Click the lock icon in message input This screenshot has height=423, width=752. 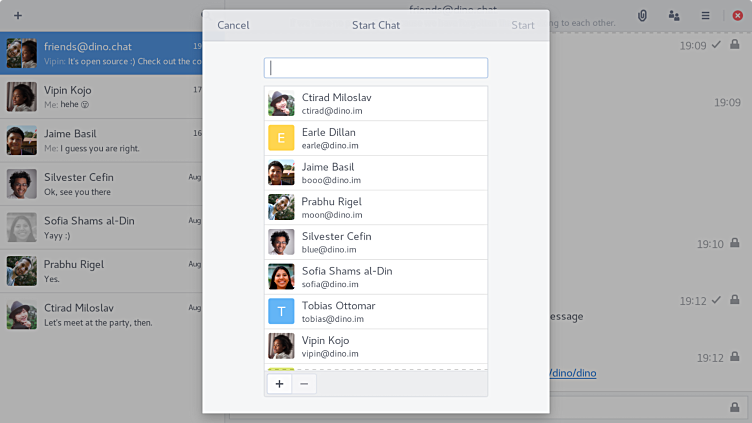(x=735, y=407)
